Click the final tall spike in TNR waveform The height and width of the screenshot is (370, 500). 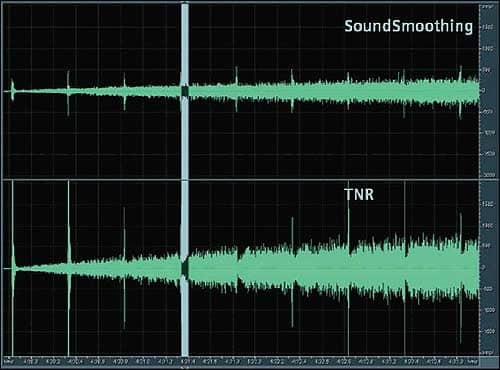pos(461,278)
